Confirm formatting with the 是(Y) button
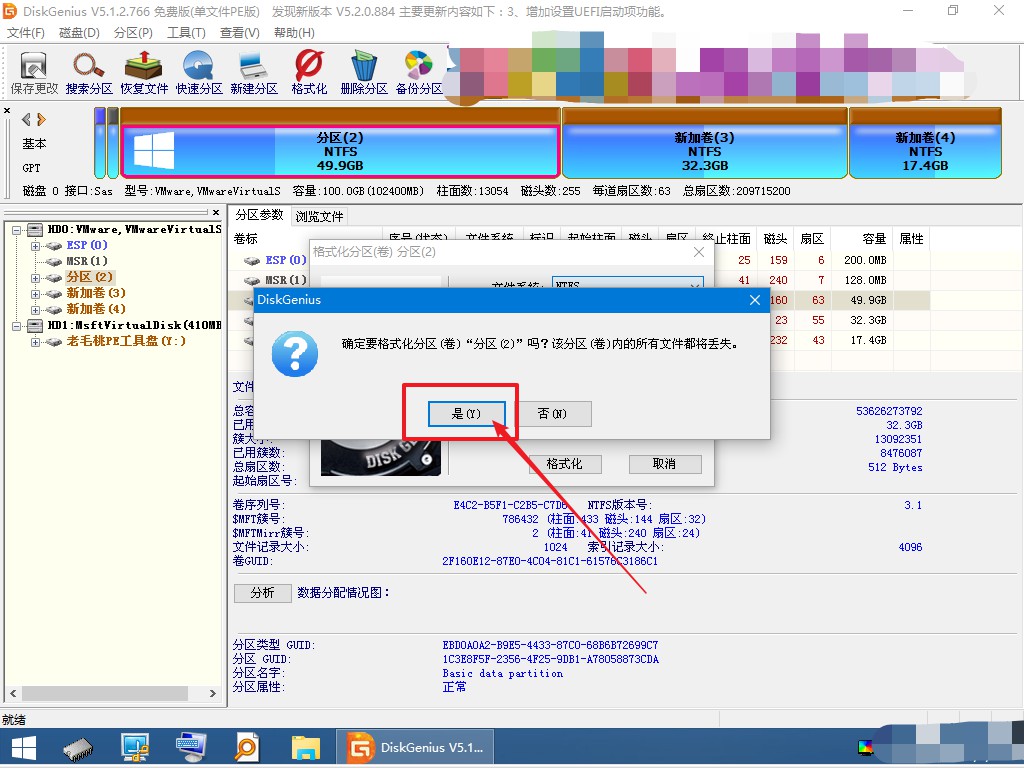 (466, 413)
